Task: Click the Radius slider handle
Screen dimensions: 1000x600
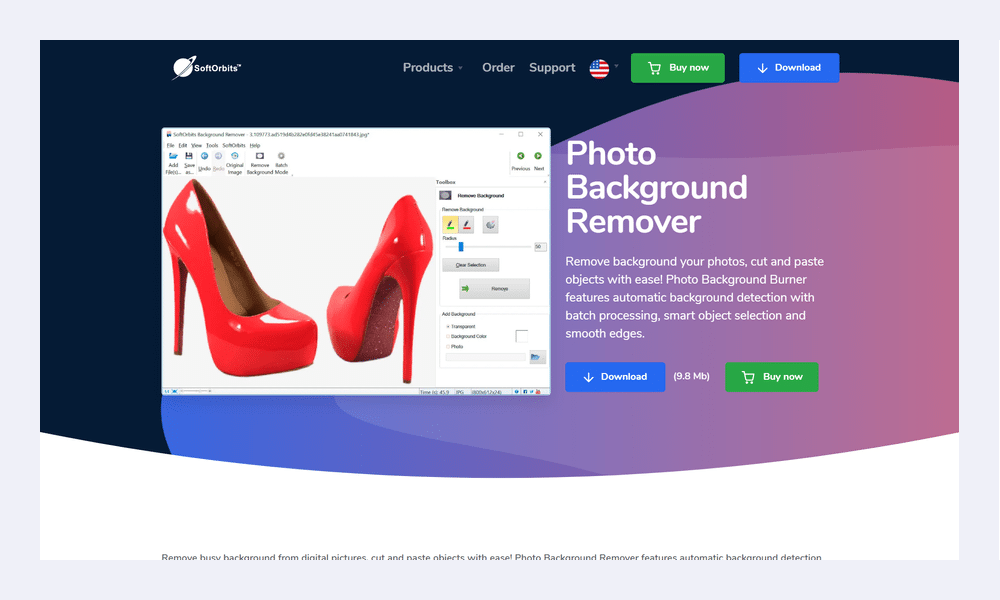Action: pyautogui.click(x=460, y=247)
